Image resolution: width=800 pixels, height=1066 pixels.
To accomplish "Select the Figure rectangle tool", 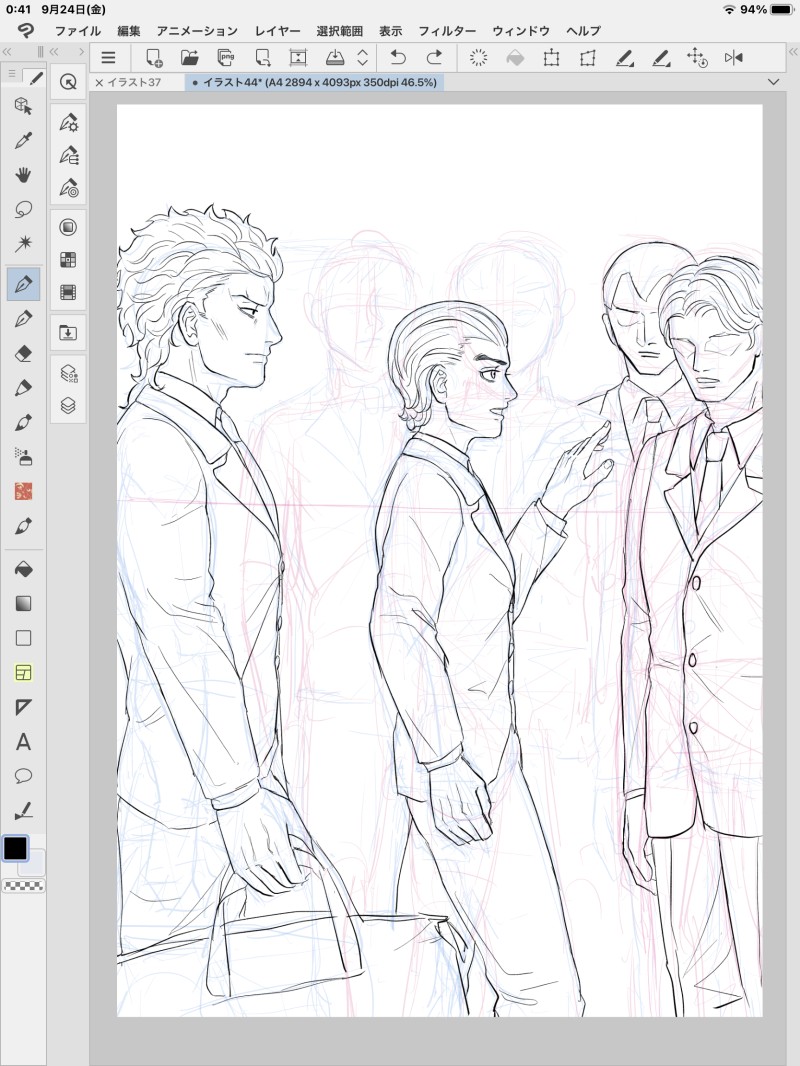I will (x=23, y=638).
